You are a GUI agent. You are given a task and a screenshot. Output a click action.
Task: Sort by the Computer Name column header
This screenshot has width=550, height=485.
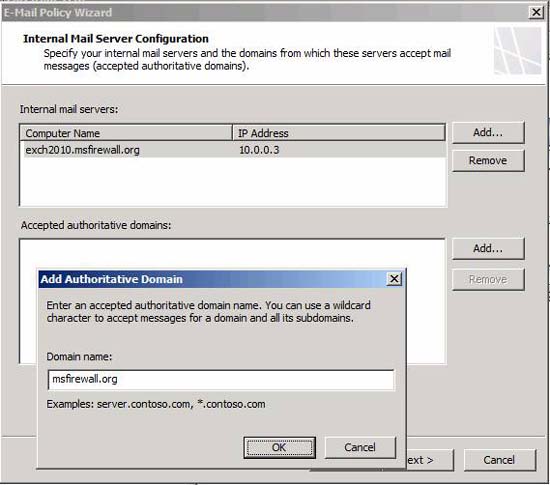tap(126, 133)
